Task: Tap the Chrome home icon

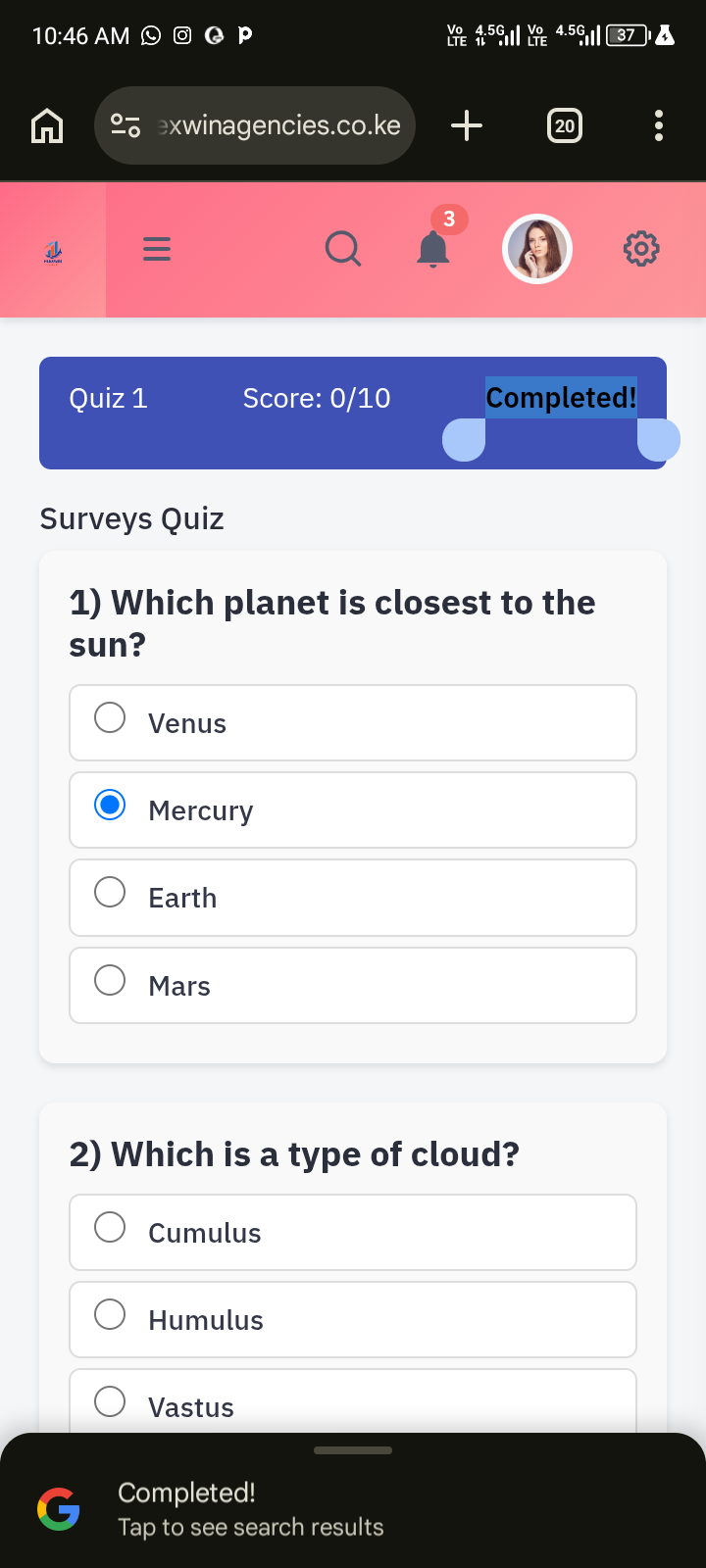Action: point(46,125)
